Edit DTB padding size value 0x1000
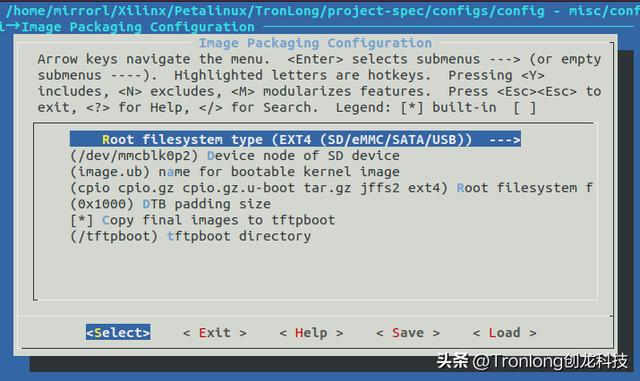This screenshot has width=640, height=381. pos(171,204)
